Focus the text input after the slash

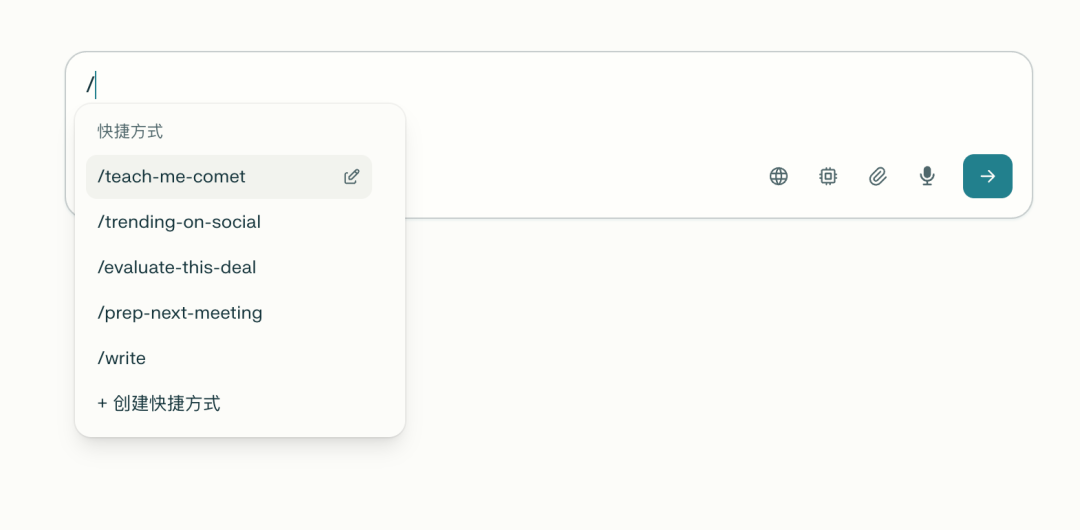500,86
